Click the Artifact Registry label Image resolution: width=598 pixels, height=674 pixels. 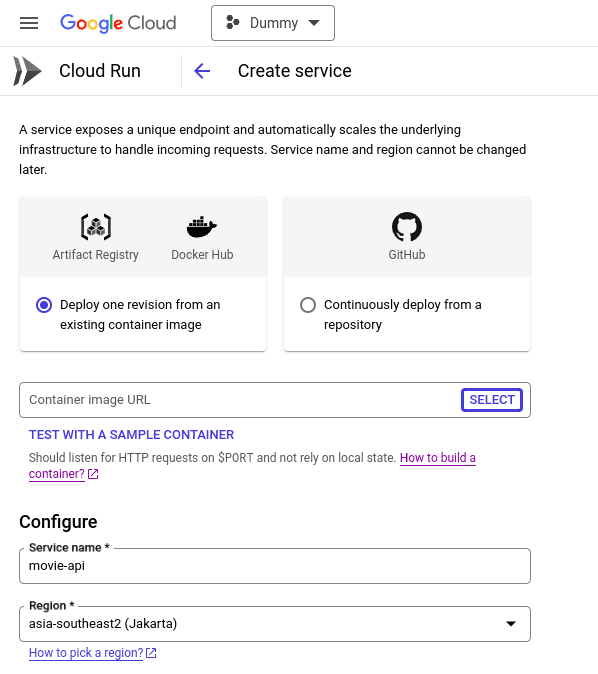click(95, 254)
